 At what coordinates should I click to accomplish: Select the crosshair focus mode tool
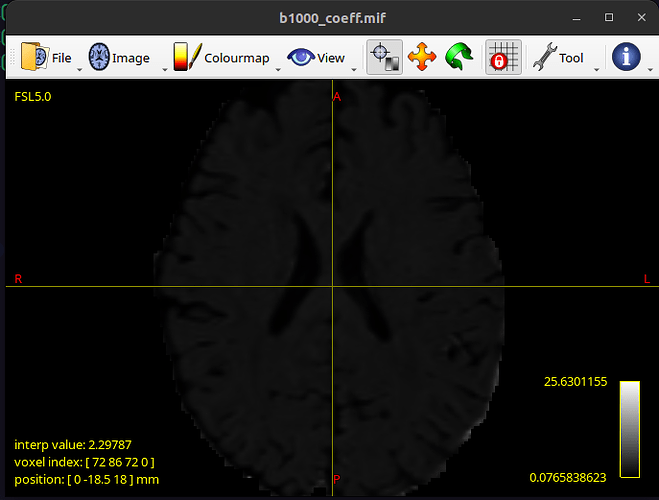(385, 58)
